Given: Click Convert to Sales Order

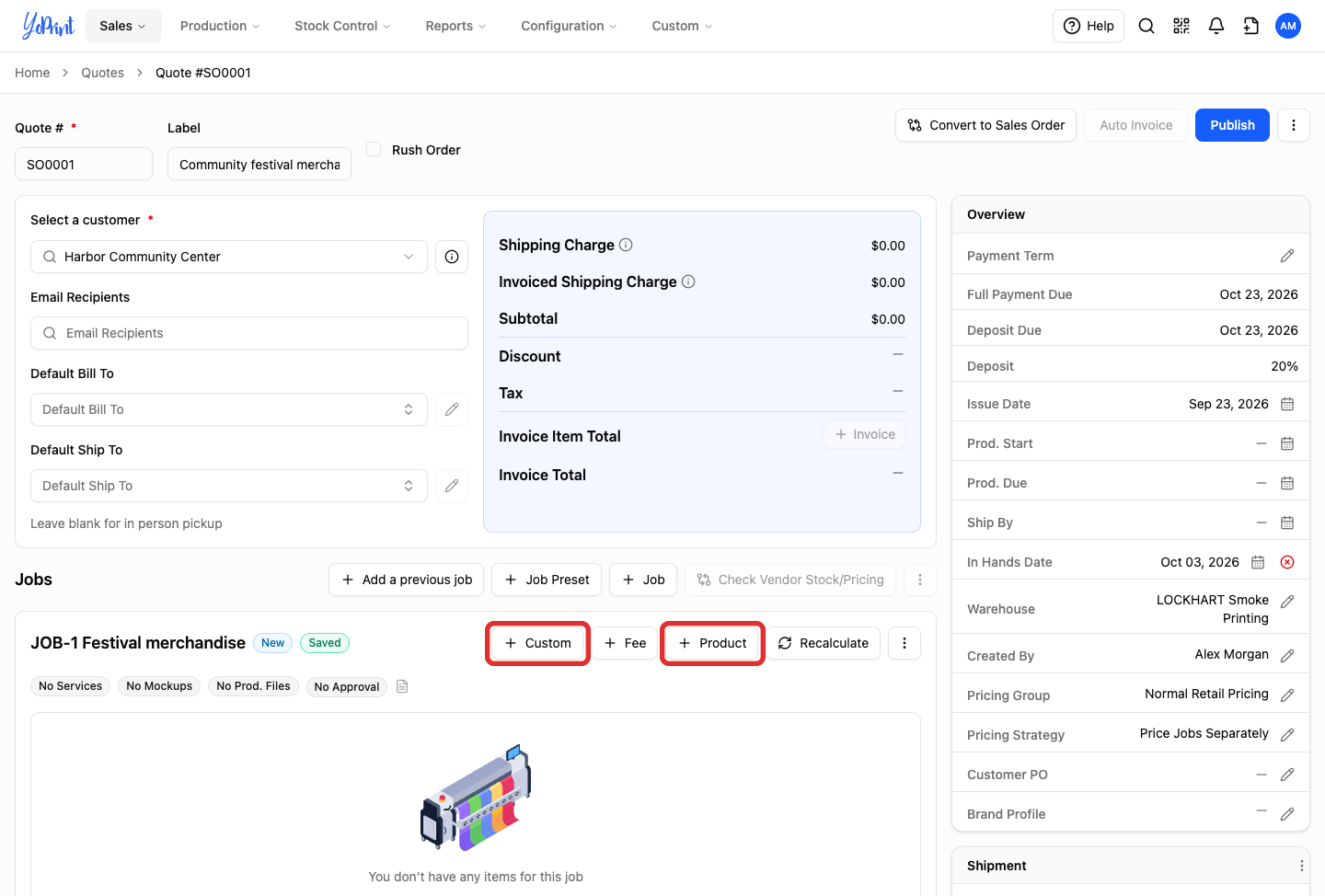Looking at the screenshot, I should (986, 125).
